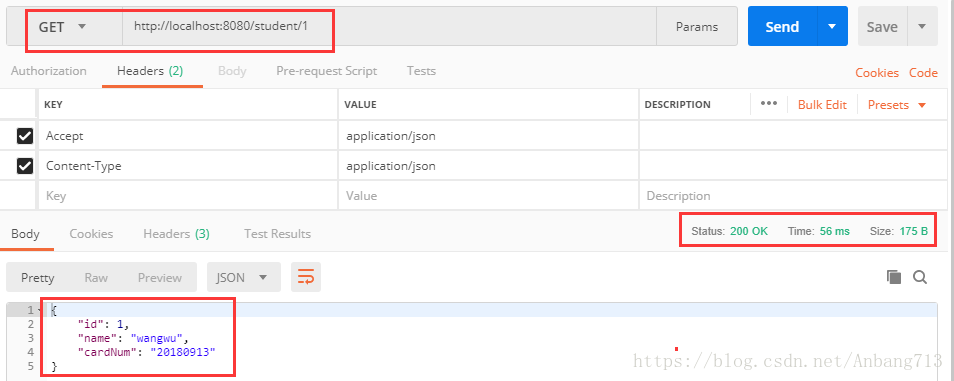
Task: Open the Pre-request Script tab
Action: click(327, 71)
